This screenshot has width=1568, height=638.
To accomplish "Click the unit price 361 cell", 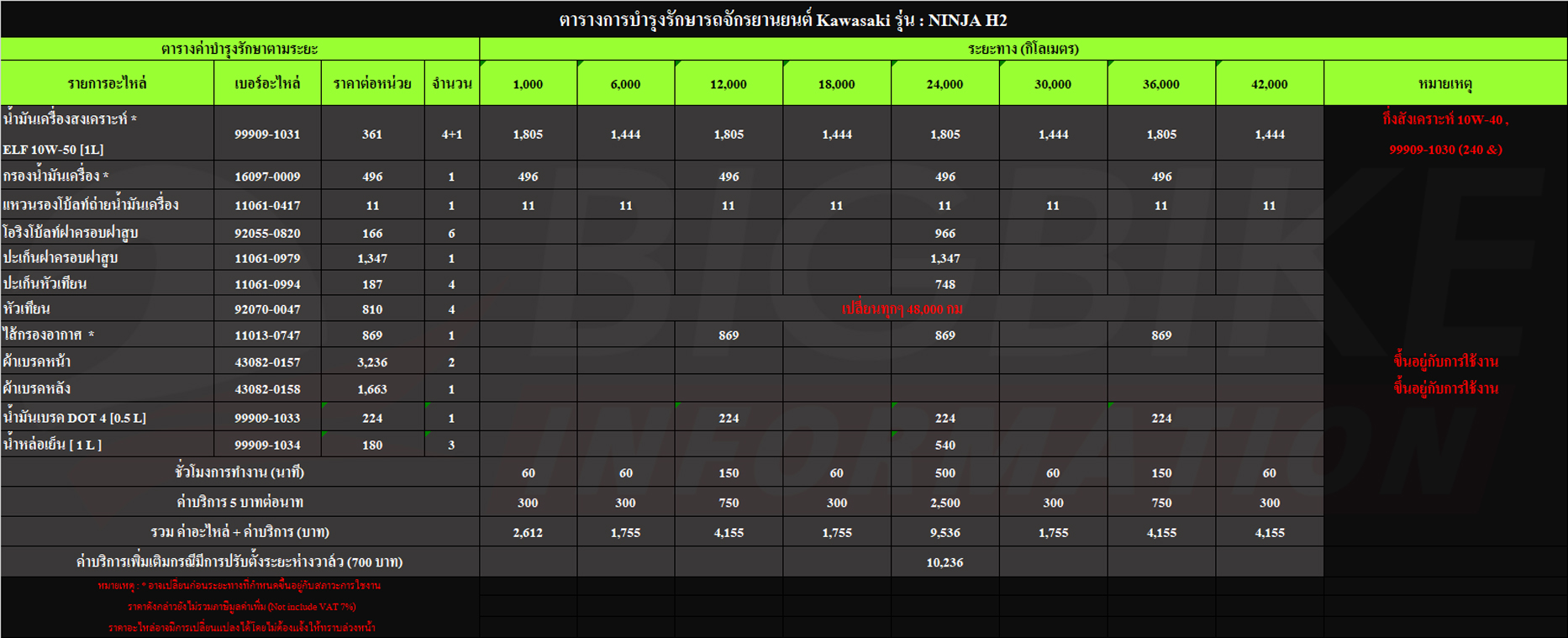I will (372, 134).
